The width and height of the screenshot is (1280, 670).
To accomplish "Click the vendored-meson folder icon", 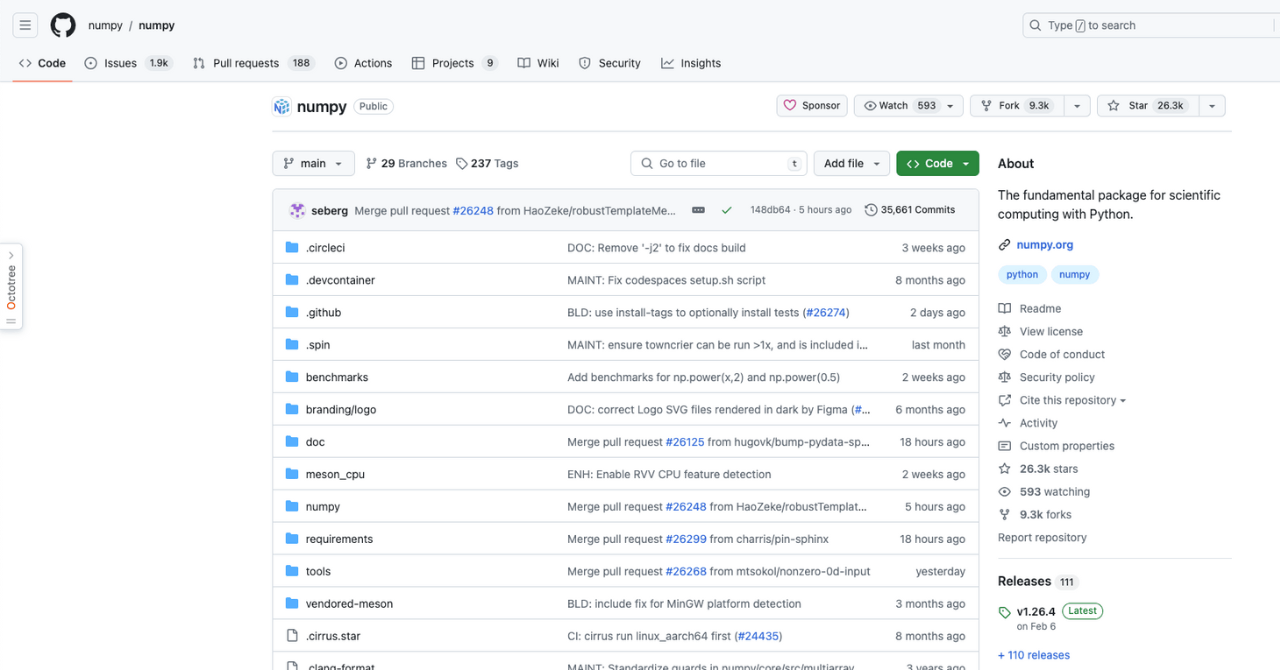I will pos(292,604).
